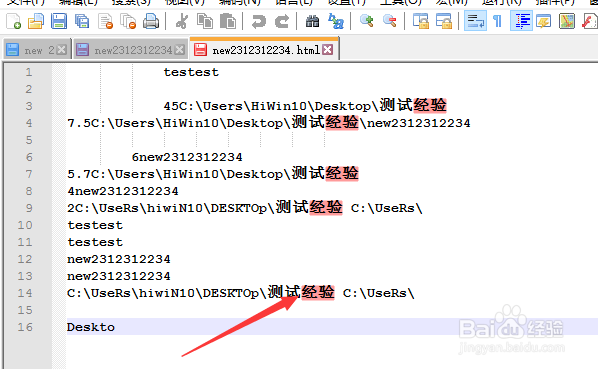Toggle the Show Indent Guide icon
The width and height of the screenshot is (598, 369).
pyautogui.click(x=521, y=21)
